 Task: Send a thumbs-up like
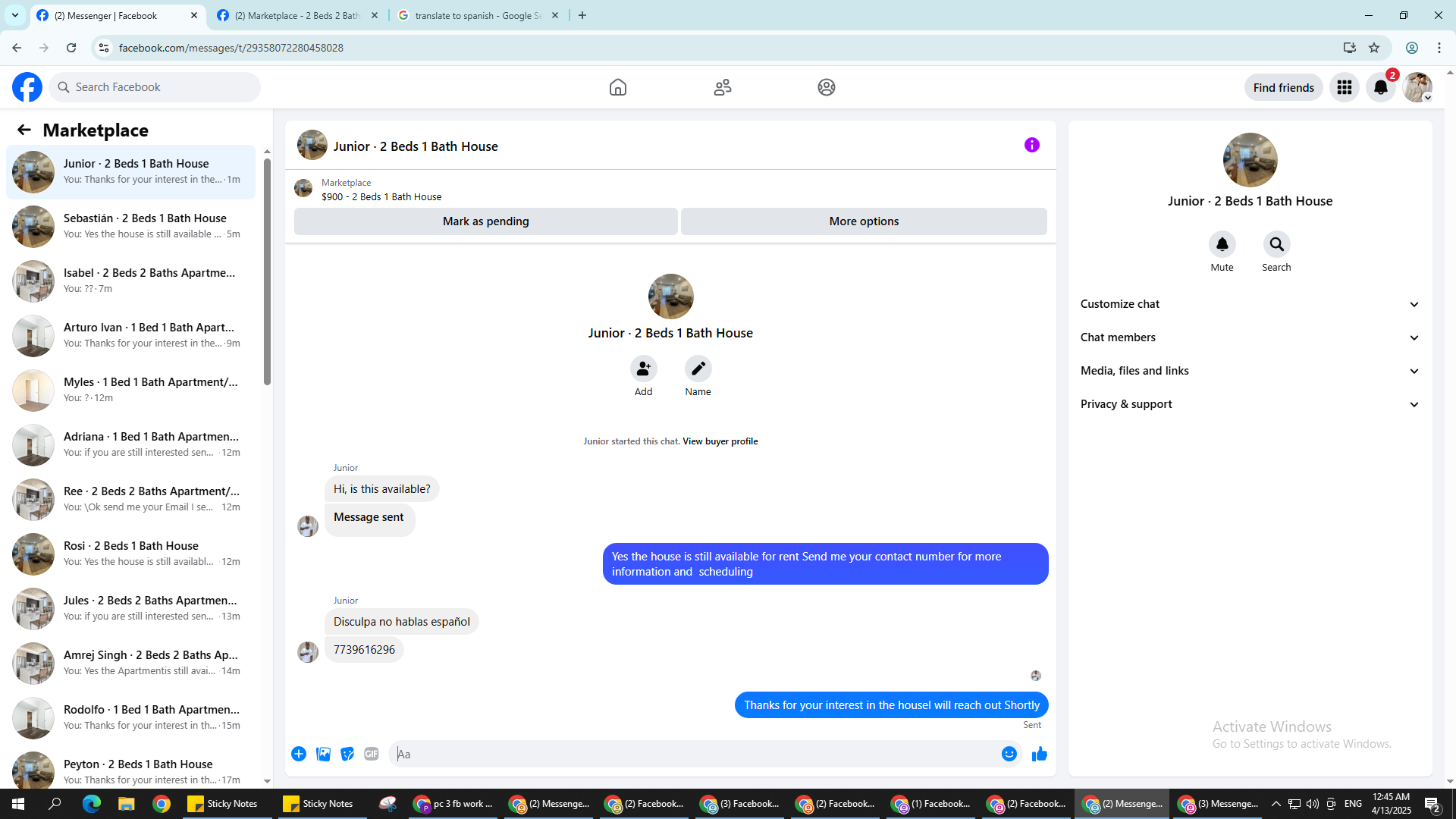(1040, 754)
